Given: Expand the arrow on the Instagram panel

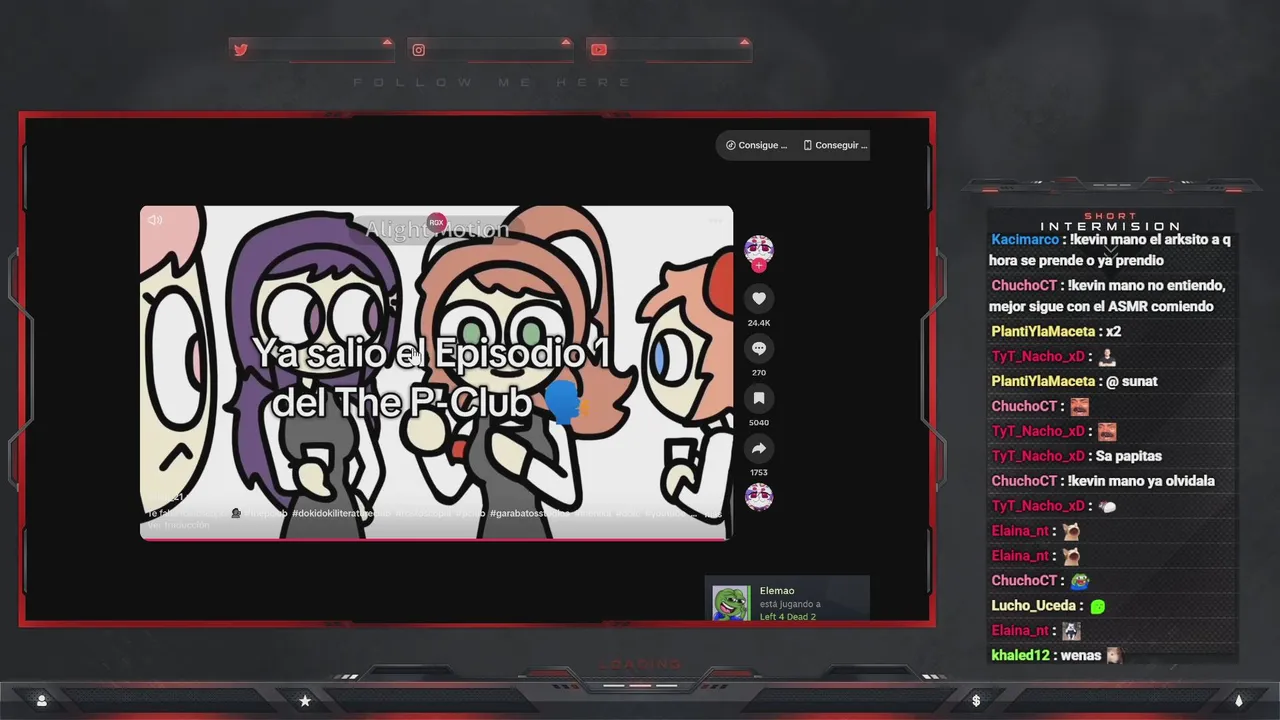Looking at the screenshot, I should (x=566, y=42).
